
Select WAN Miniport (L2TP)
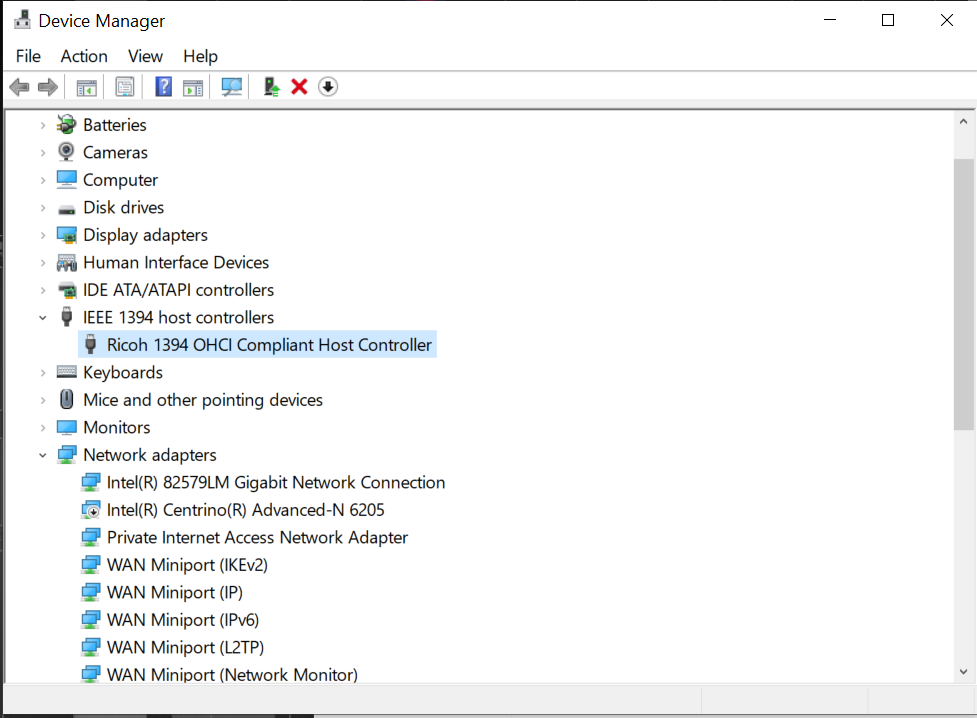tap(185, 647)
